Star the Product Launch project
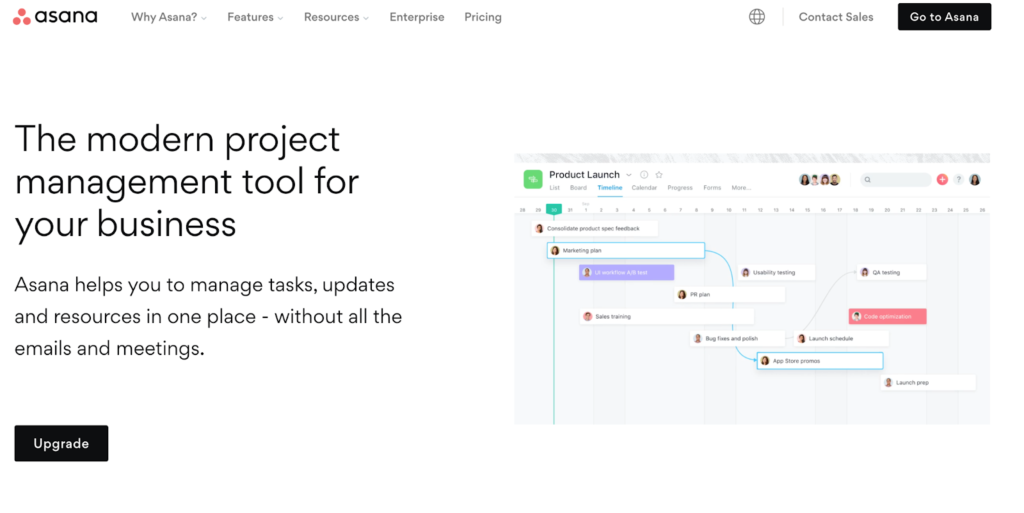 point(659,174)
